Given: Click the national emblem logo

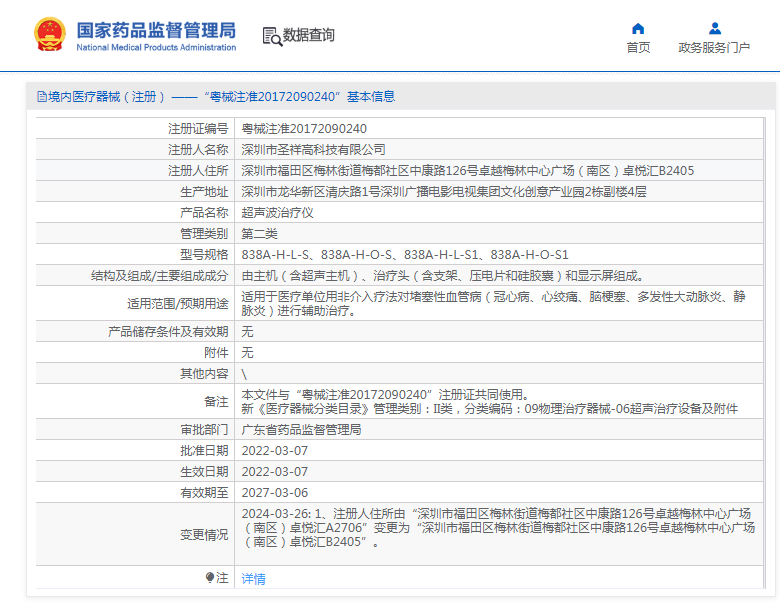Looking at the screenshot, I should click(x=49, y=35).
